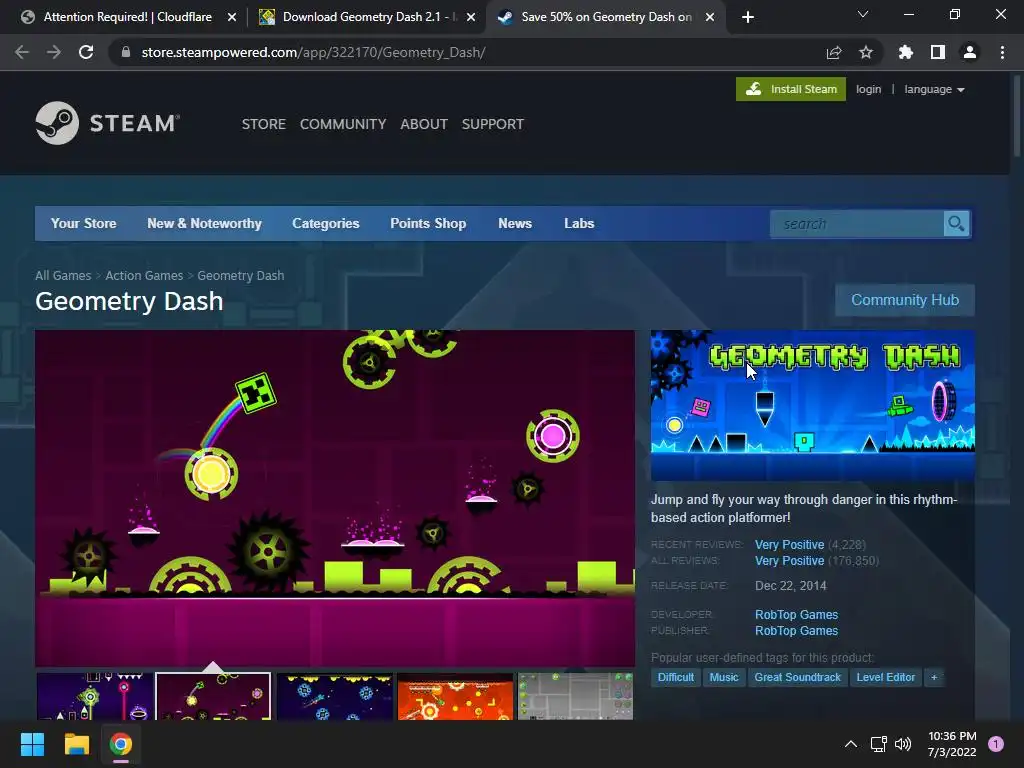Viewport: 1024px width, 768px height.
Task: Open the volume tray icon
Action: (903, 744)
